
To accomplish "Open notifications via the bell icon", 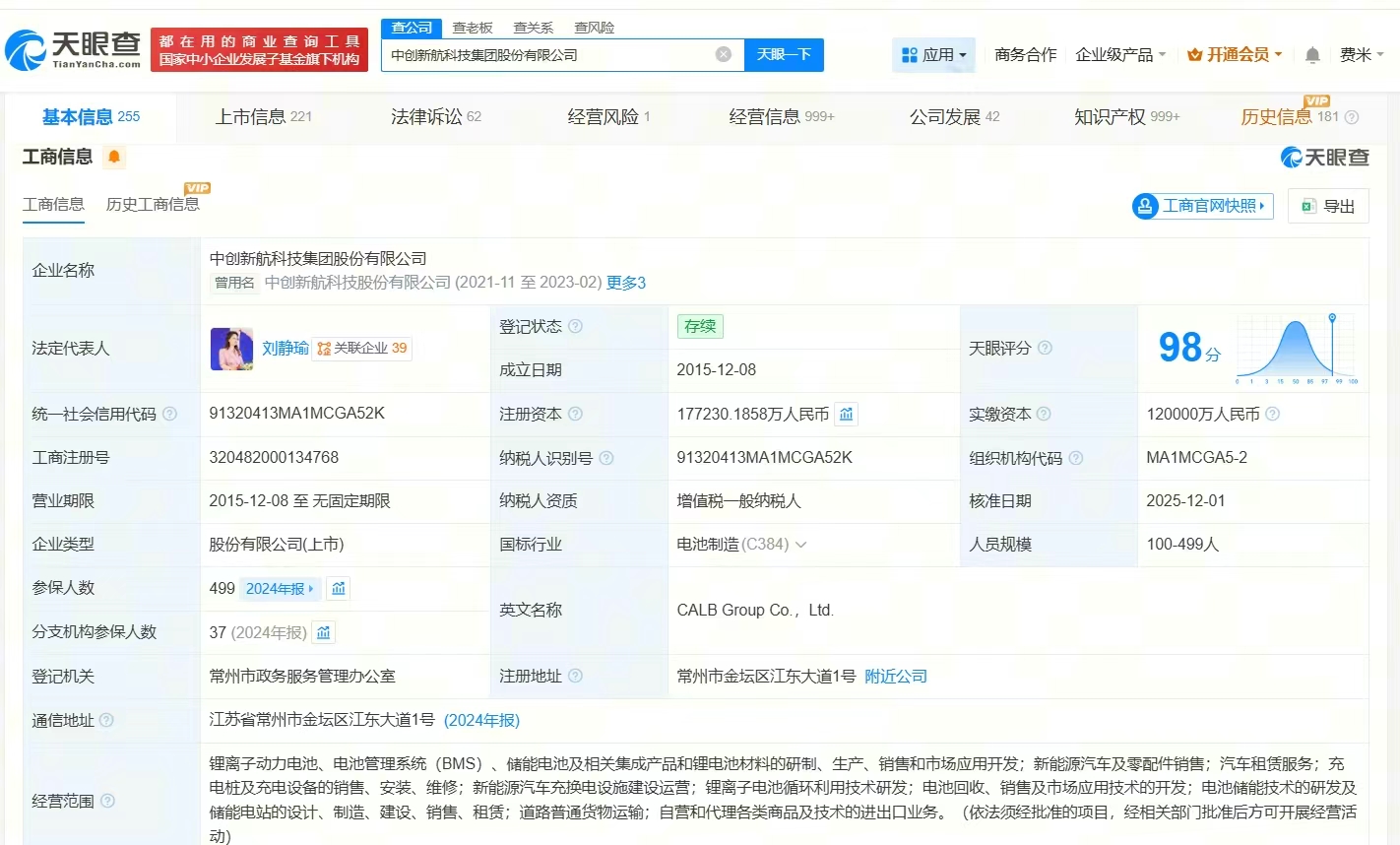I will [x=1312, y=55].
